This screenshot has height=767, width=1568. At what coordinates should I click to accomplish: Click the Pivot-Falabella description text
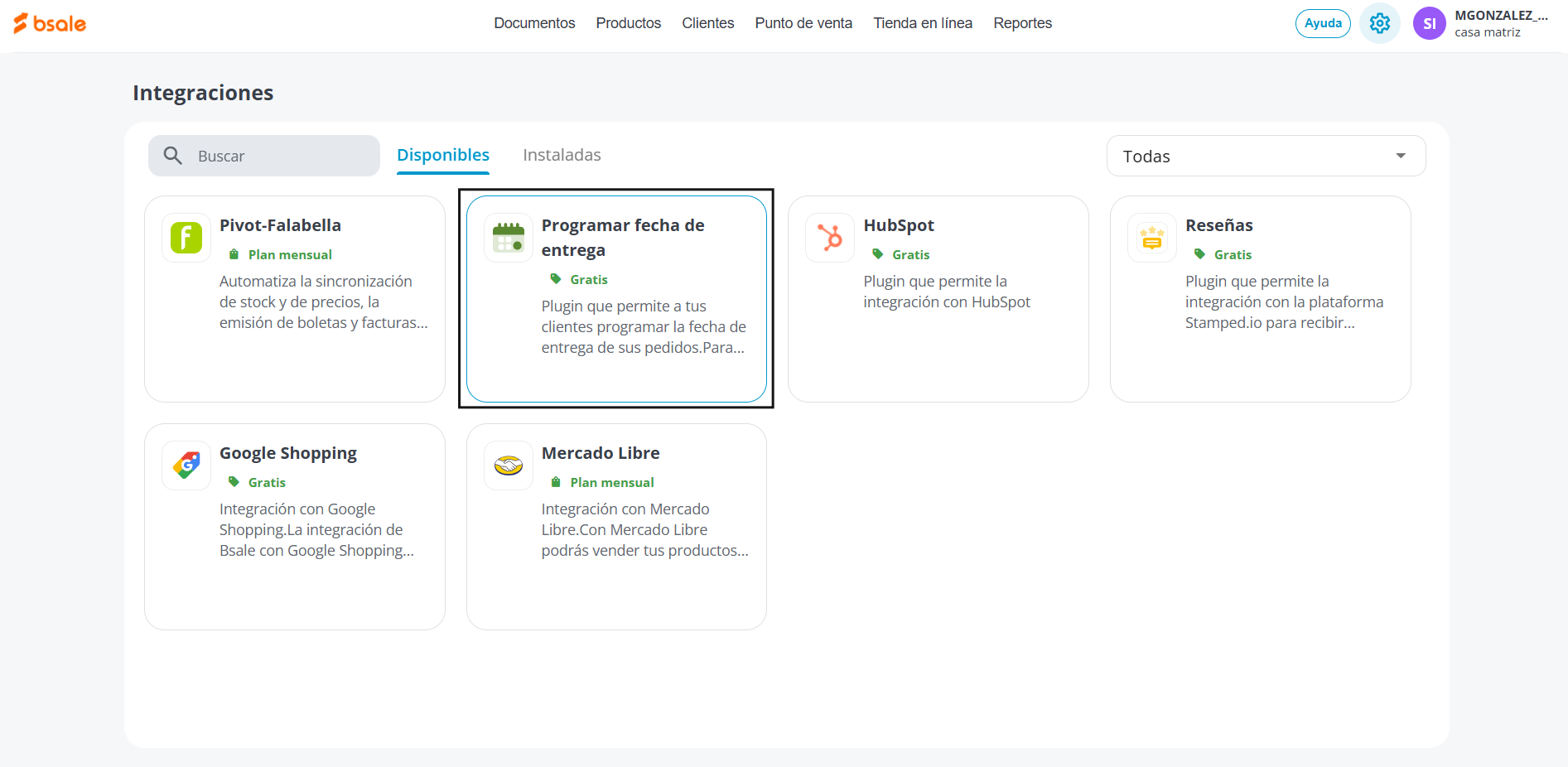coord(324,302)
